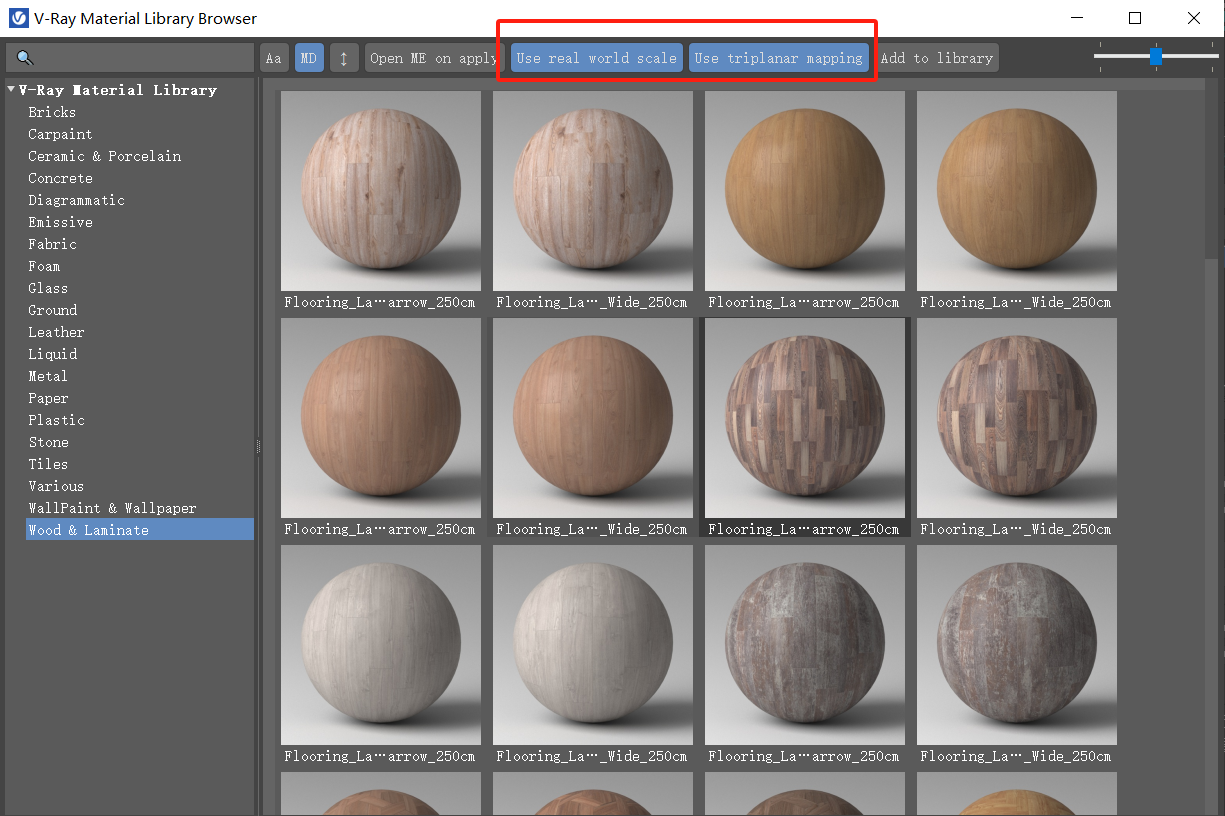The height and width of the screenshot is (816, 1225).
Task: Collapse the V-Ray Material Library tree
Action: coord(11,90)
